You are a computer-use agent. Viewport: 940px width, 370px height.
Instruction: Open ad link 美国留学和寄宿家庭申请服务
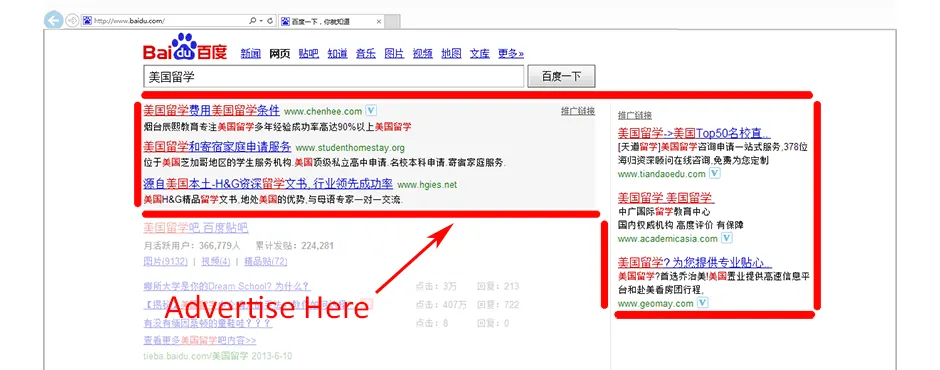(218, 147)
